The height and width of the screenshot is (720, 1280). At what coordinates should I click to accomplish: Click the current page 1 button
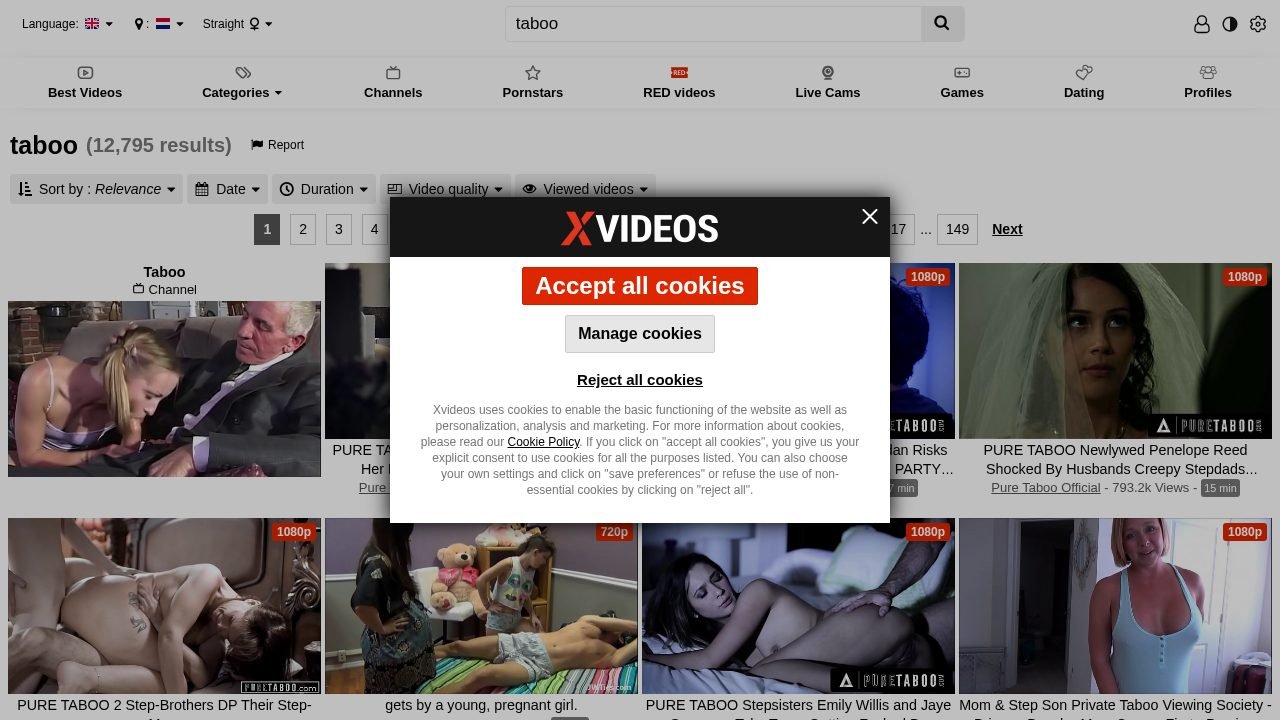click(x=267, y=229)
